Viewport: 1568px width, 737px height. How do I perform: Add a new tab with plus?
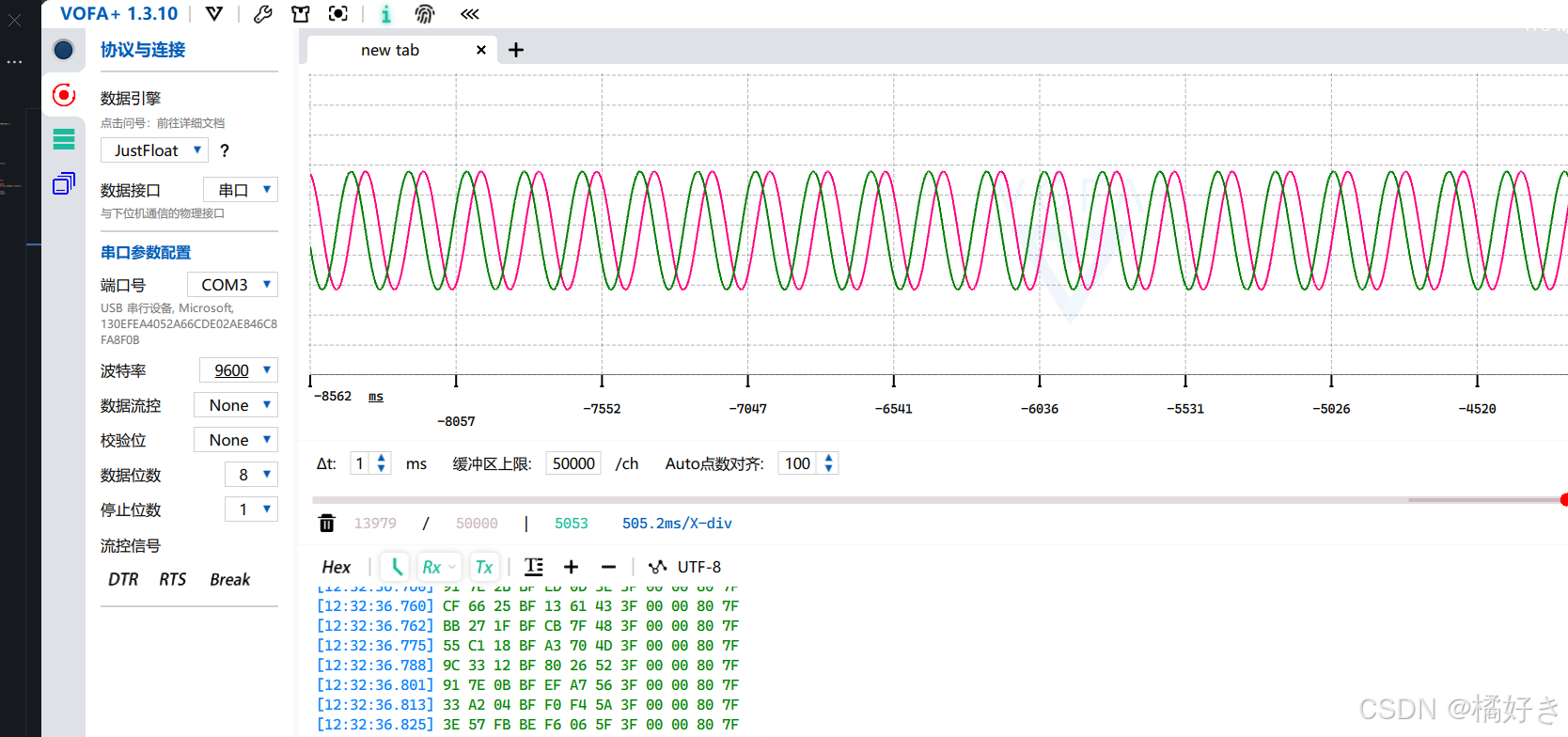click(x=516, y=50)
